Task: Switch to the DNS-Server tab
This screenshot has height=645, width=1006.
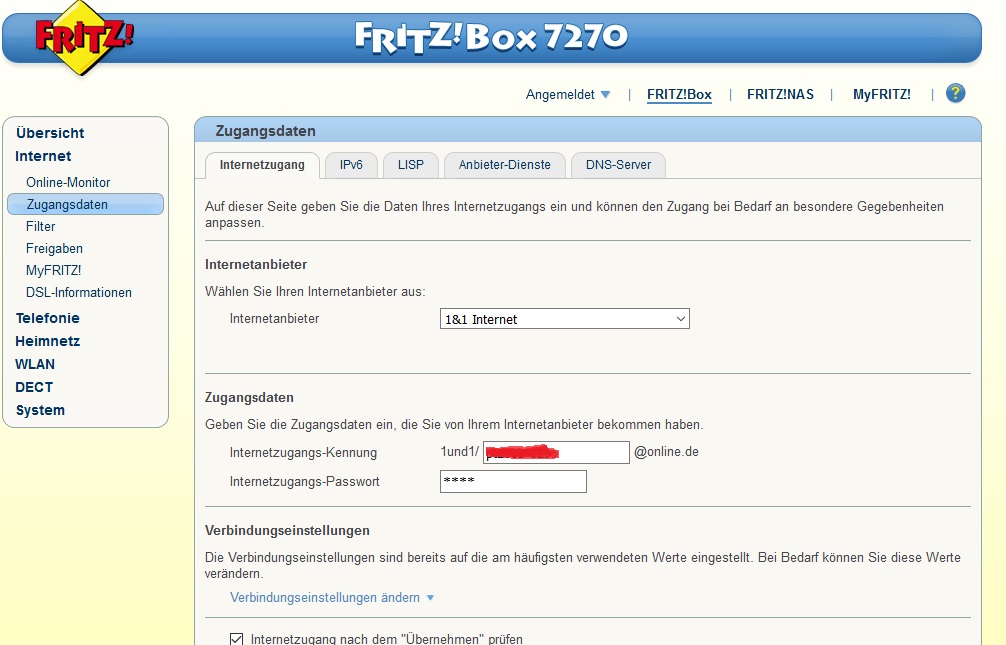Action: coord(618,165)
